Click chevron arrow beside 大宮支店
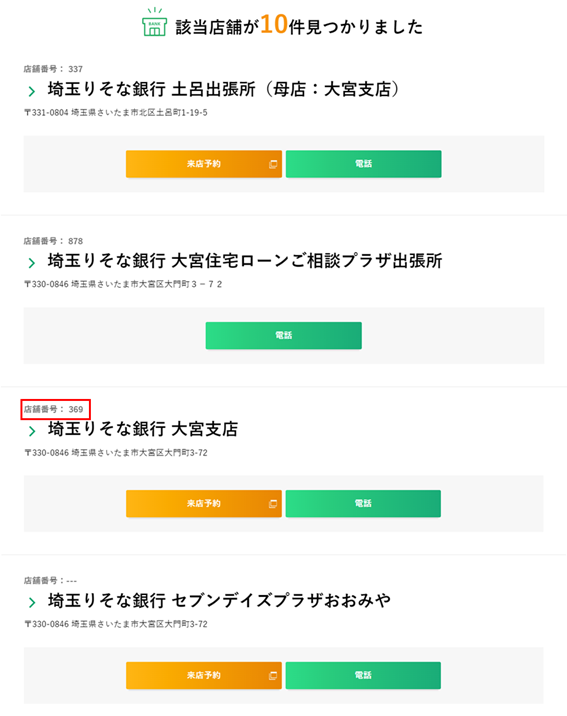 pyautogui.click(x=32, y=431)
